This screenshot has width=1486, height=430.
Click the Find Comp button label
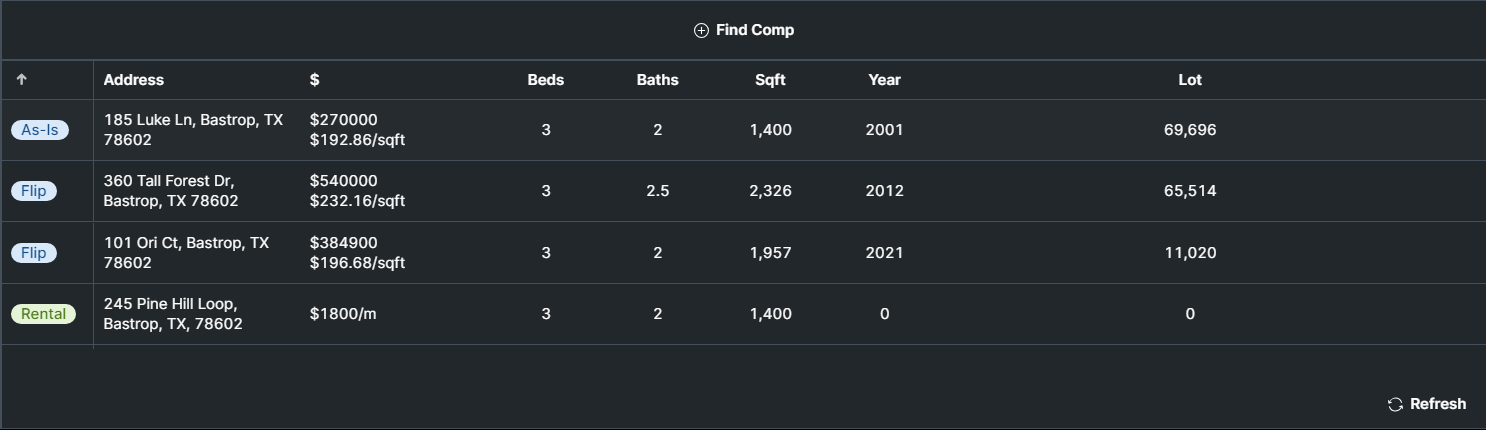755,30
